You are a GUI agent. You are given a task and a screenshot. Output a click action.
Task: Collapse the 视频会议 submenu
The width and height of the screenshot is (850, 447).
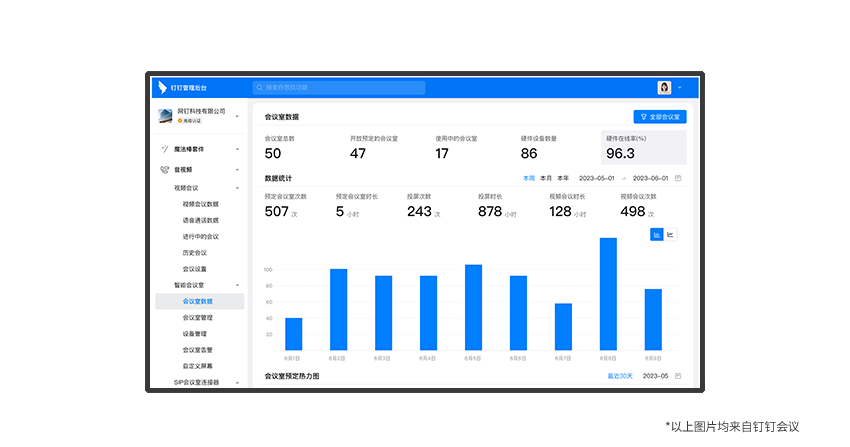click(x=237, y=187)
